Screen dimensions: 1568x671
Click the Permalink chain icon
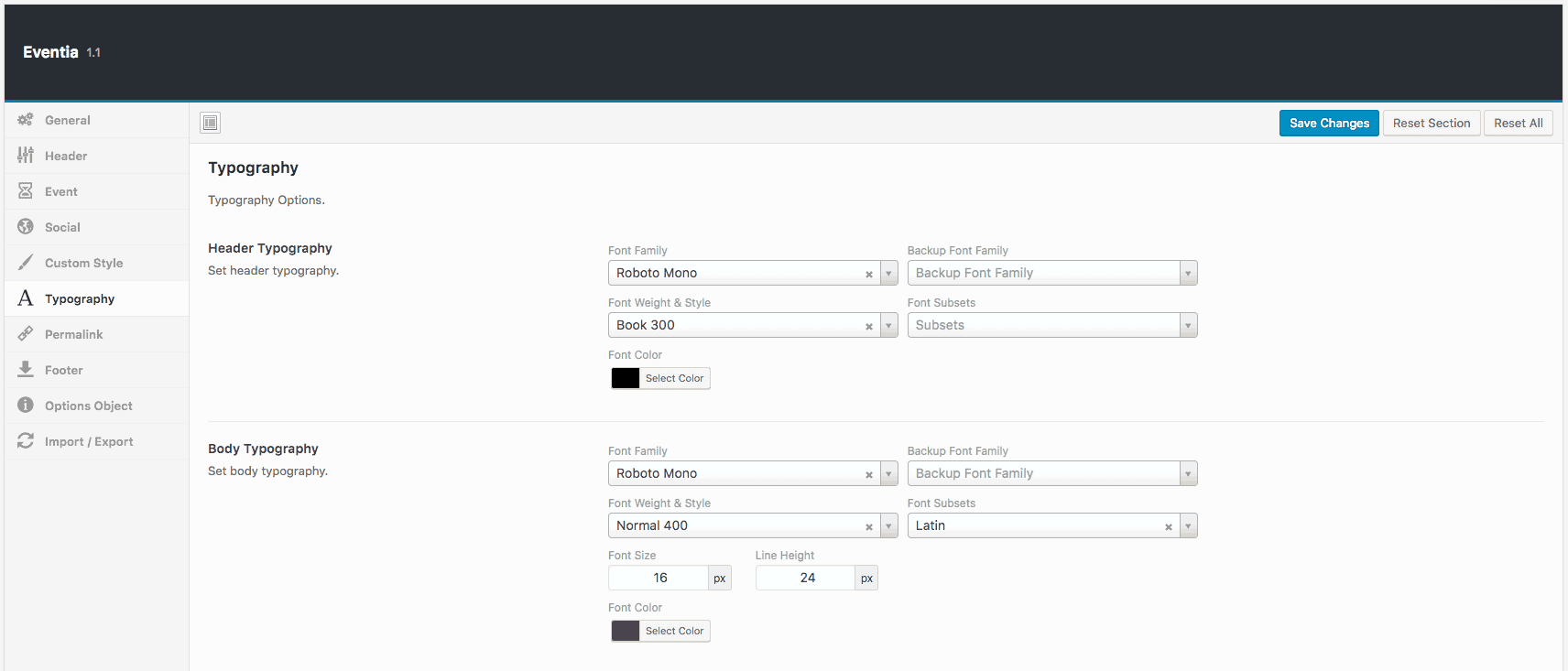click(26, 334)
